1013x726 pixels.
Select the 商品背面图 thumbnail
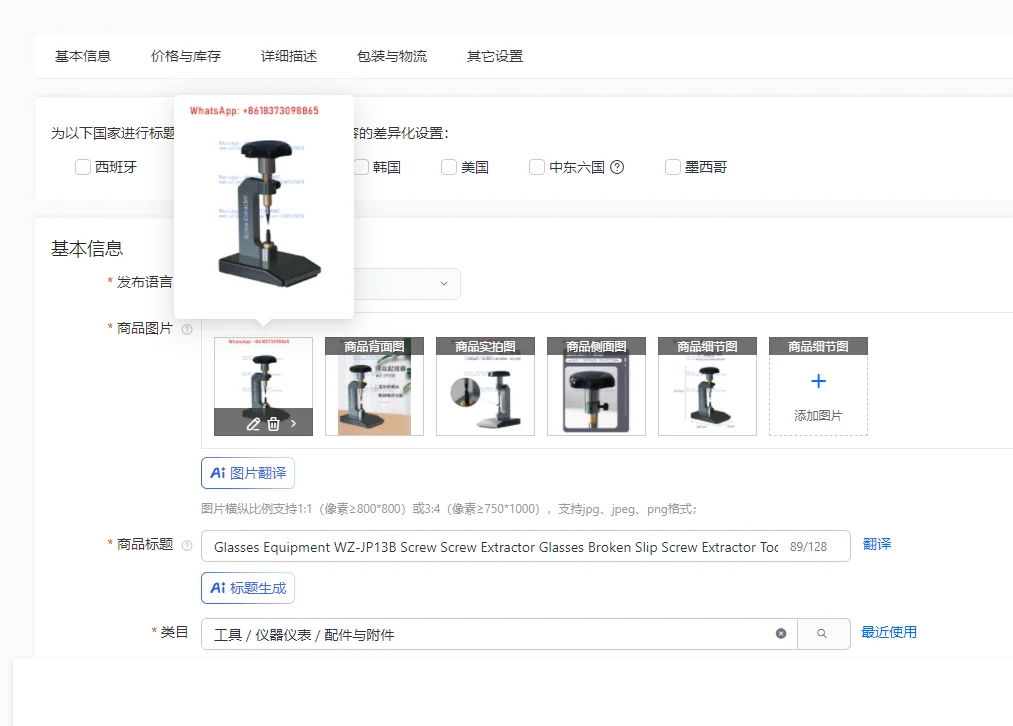pyautogui.click(x=375, y=386)
